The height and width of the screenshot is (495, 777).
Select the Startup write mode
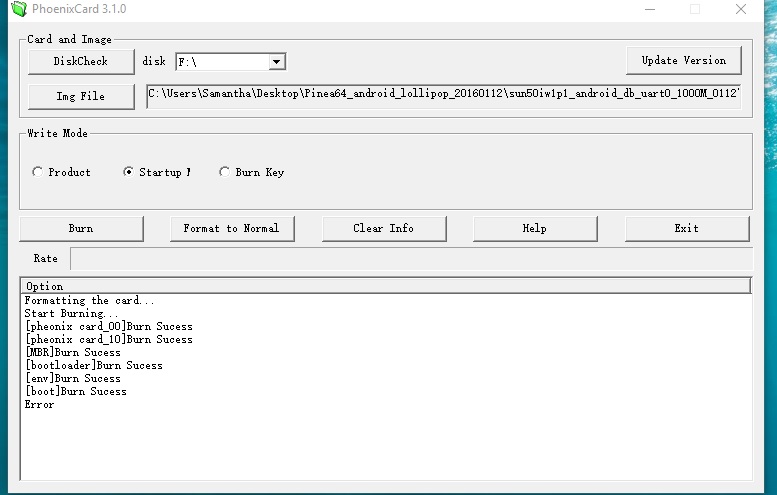click(128, 172)
